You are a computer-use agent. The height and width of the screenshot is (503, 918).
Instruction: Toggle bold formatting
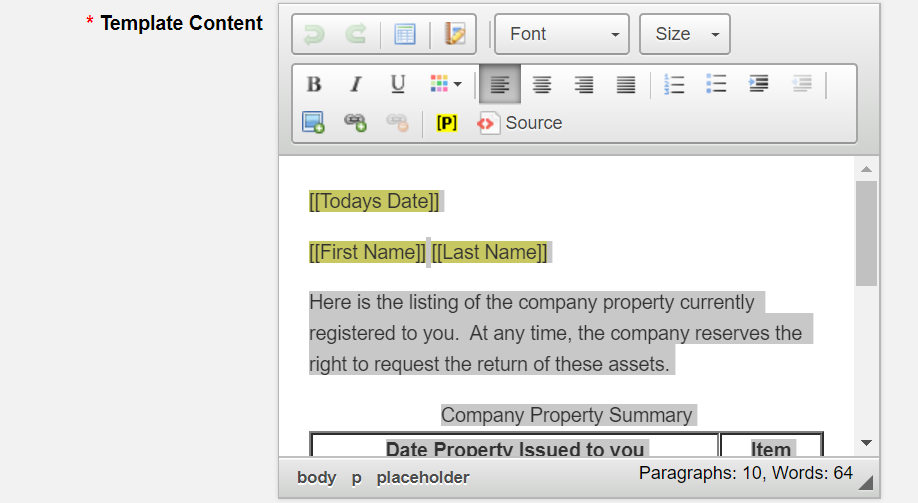click(314, 84)
